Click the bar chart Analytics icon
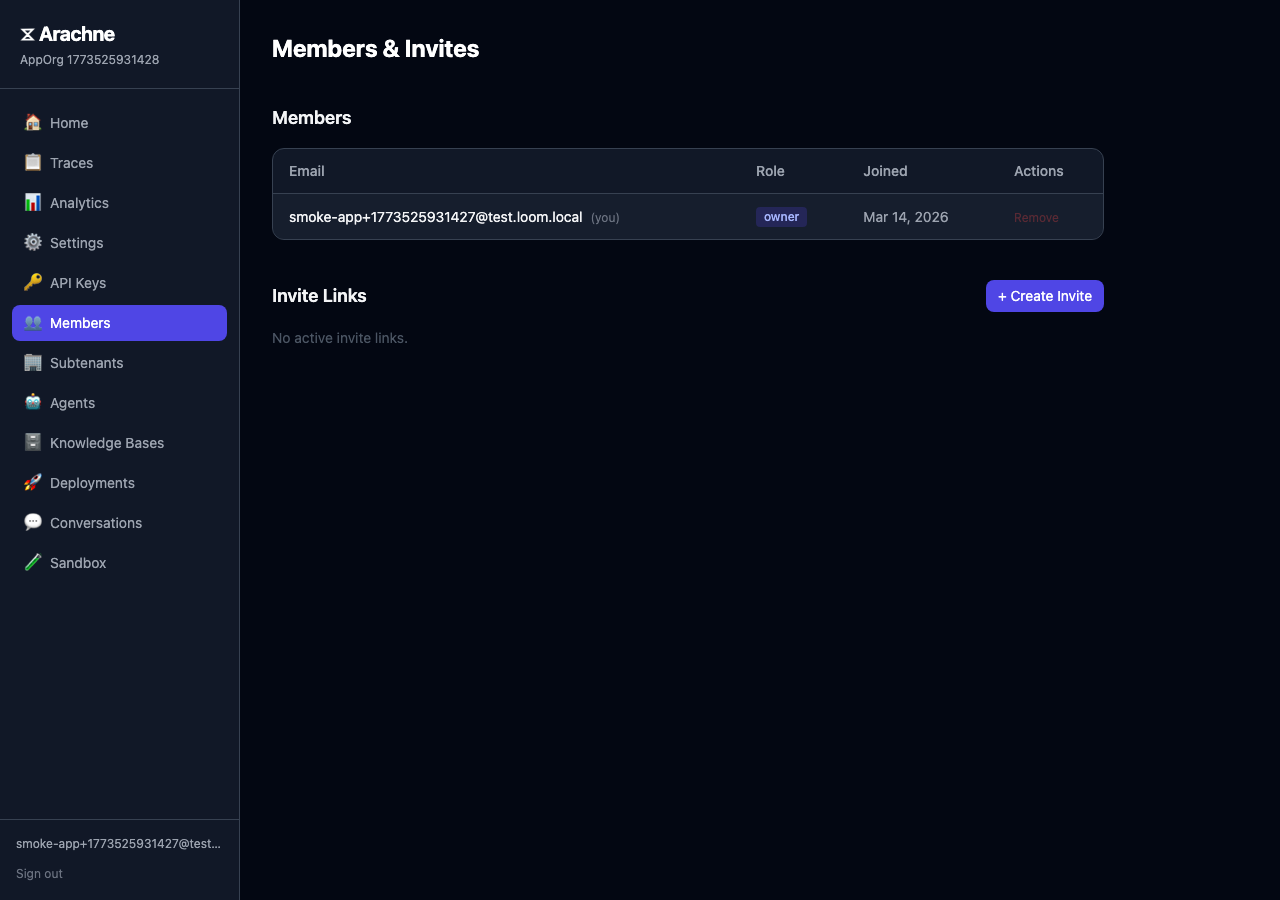Image resolution: width=1280 pixels, height=900 pixels. (33, 203)
